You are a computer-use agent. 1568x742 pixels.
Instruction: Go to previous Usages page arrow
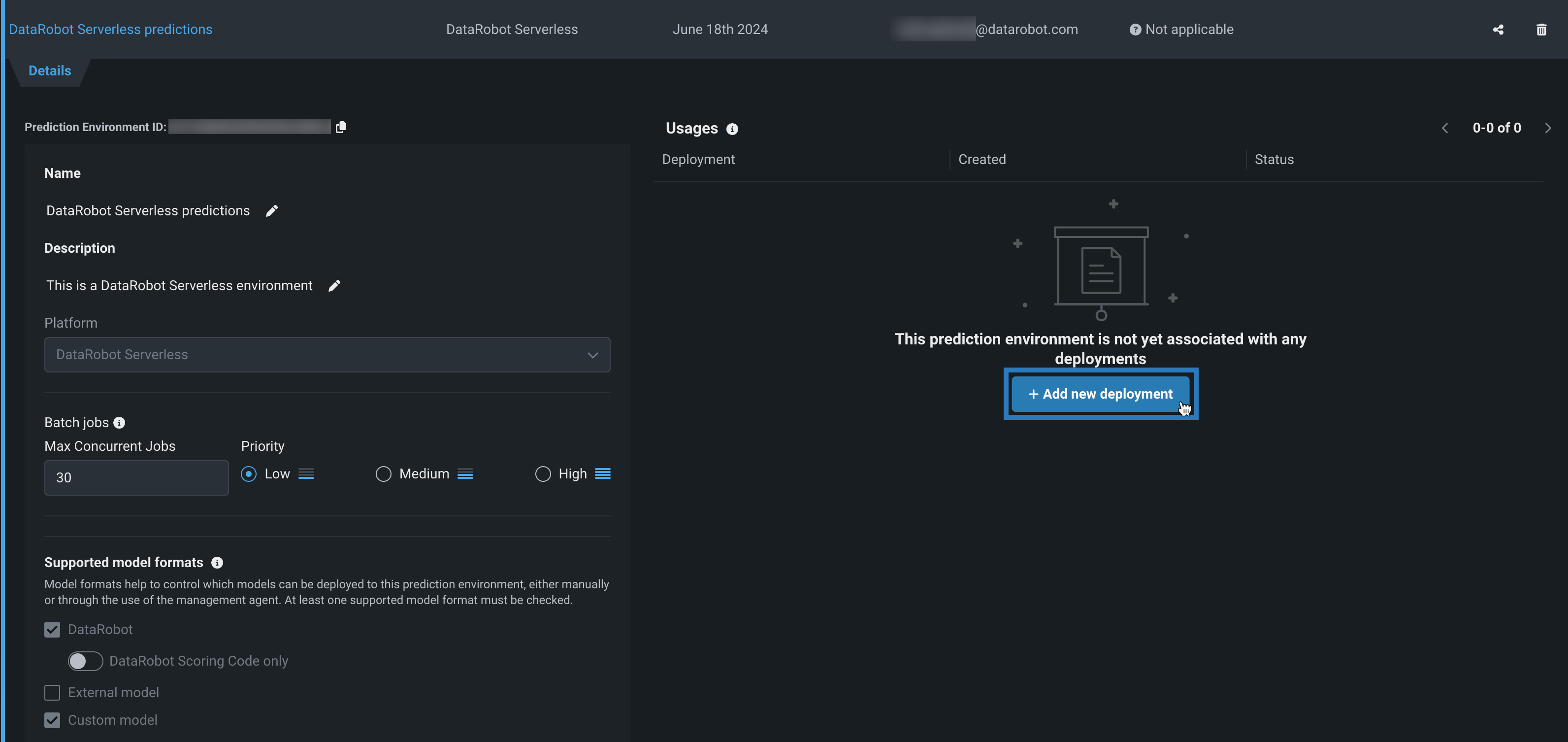coord(1445,128)
